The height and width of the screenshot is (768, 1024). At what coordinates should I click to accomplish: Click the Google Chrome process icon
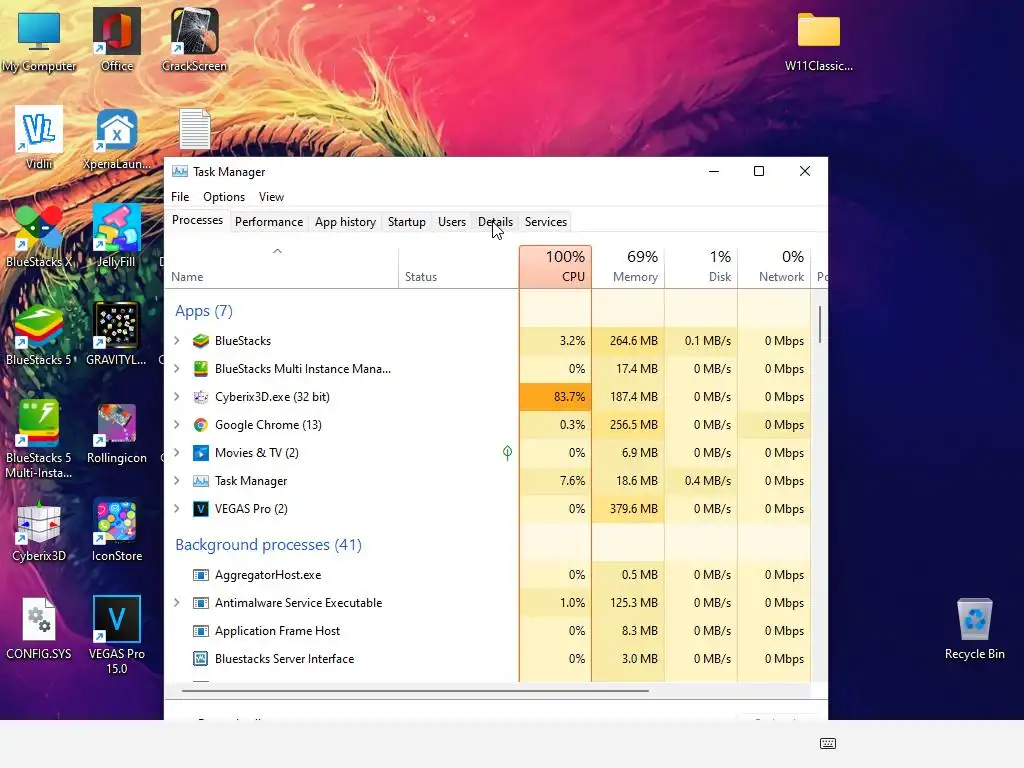(x=200, y=425)
